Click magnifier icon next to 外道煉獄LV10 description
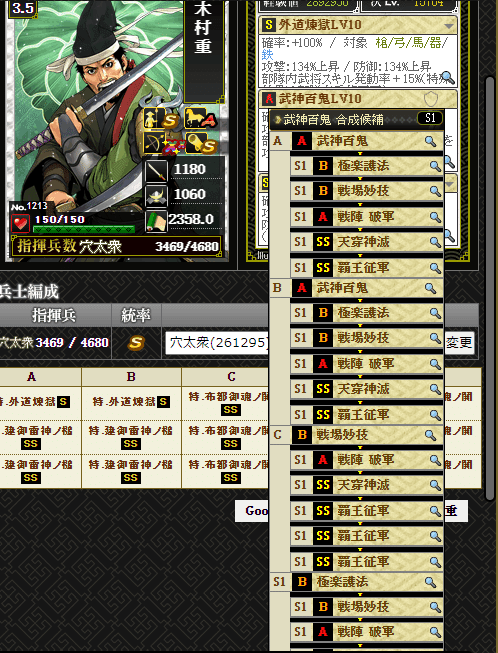Screen dimensions: 498x653 click(x=447, y=77)
